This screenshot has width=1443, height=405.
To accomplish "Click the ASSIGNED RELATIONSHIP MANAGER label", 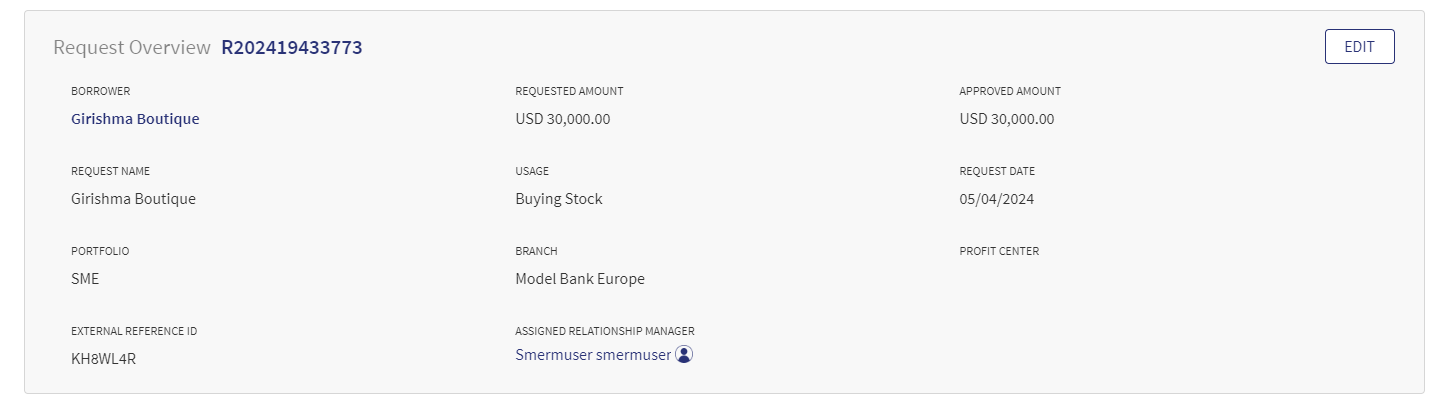I will tap(605, 331).
